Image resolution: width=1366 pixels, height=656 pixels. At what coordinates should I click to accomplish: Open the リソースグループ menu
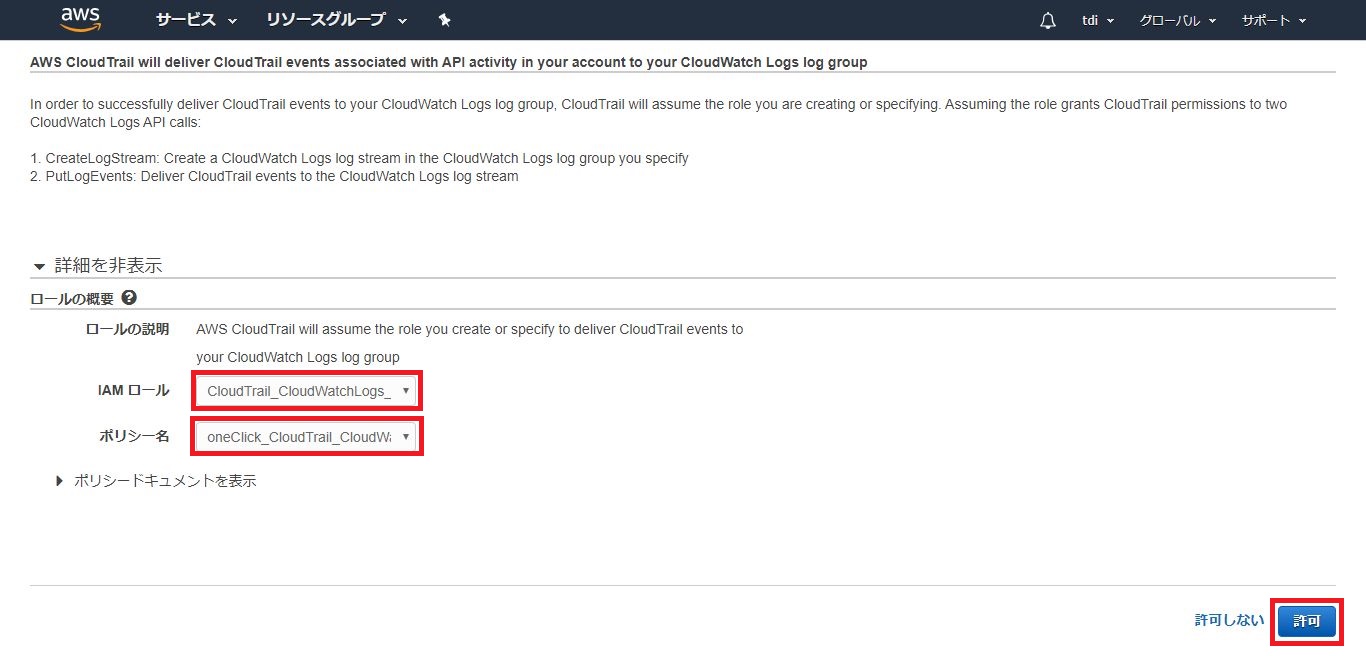(x=325, y=20)
